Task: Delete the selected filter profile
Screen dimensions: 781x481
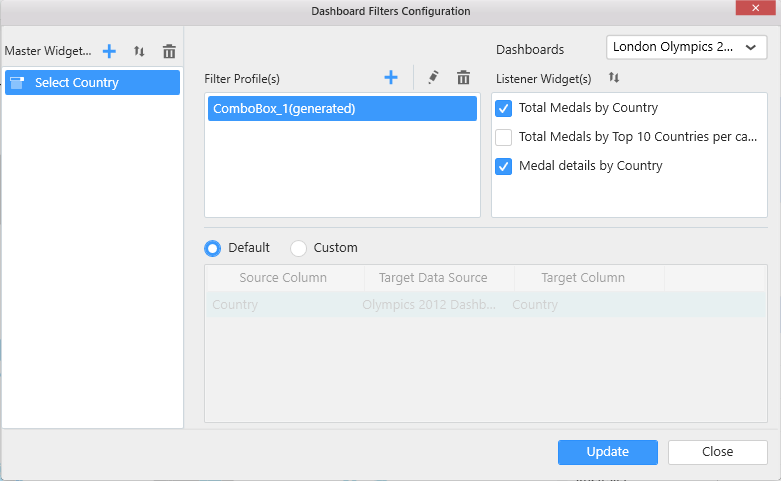Action: coord(463,78)
